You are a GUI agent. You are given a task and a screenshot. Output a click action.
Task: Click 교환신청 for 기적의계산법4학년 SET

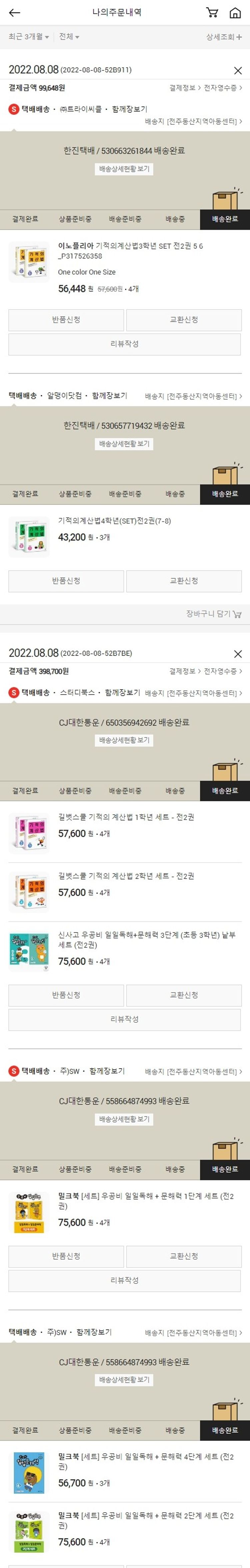tap(184, 581)
